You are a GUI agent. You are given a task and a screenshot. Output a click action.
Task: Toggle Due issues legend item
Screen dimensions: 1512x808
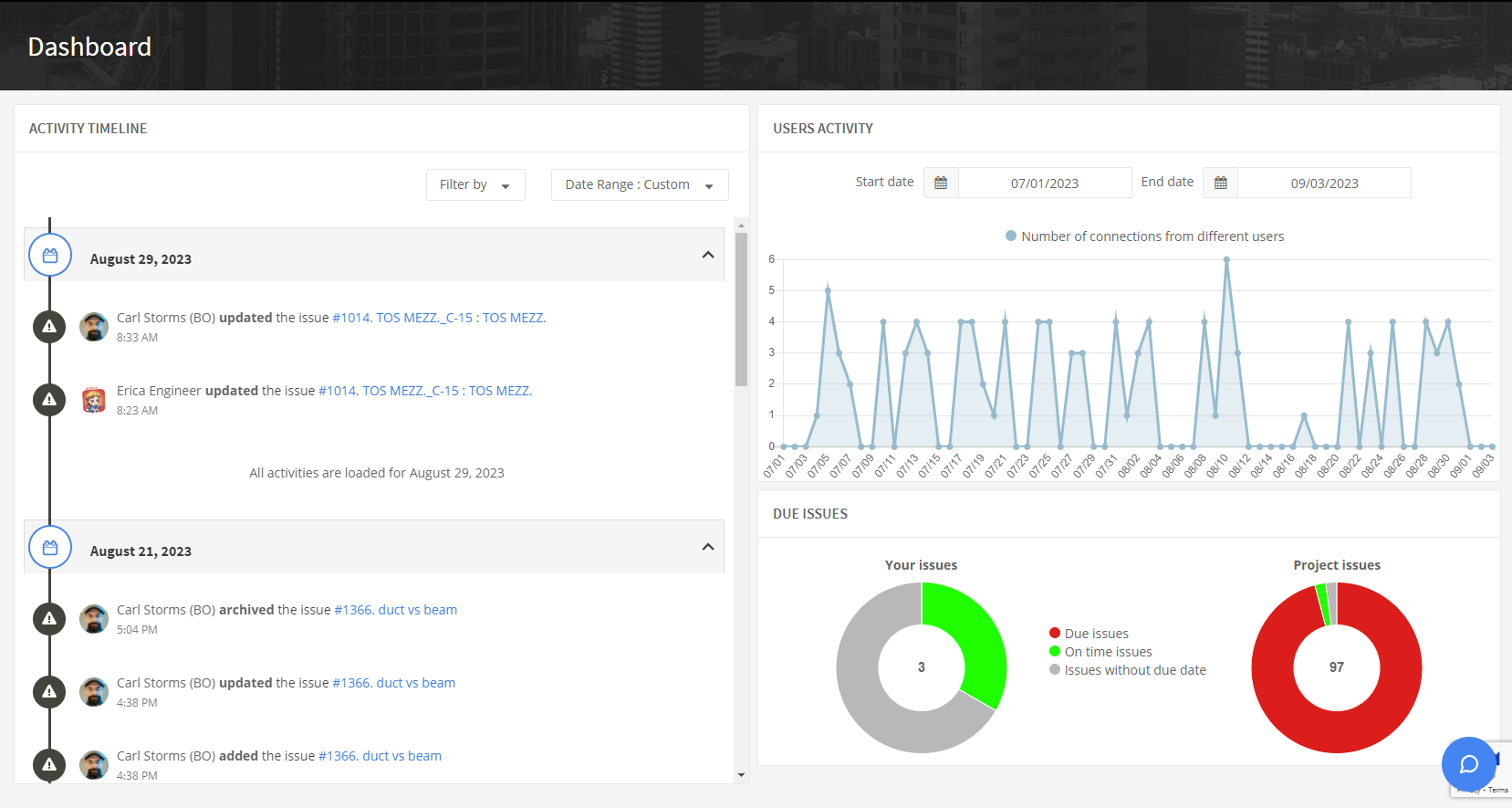pos(1088,634)
